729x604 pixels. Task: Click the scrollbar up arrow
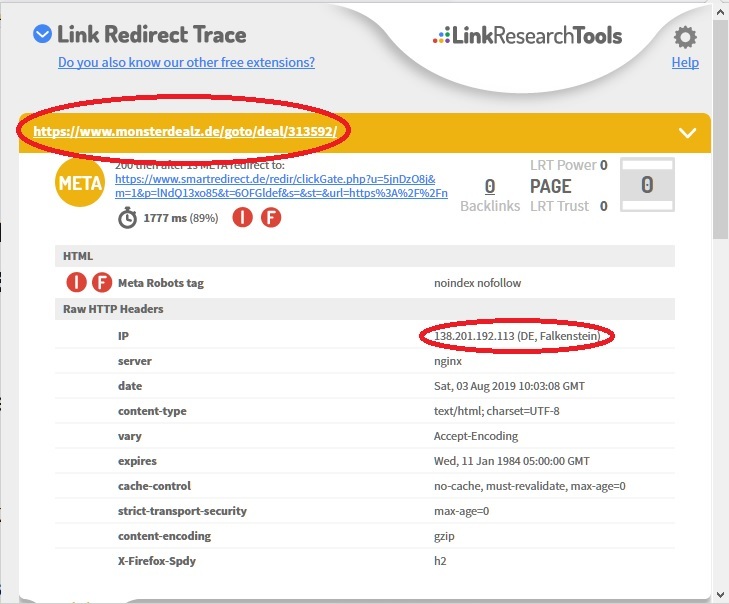pyautogui.click(x=721, y=9)
